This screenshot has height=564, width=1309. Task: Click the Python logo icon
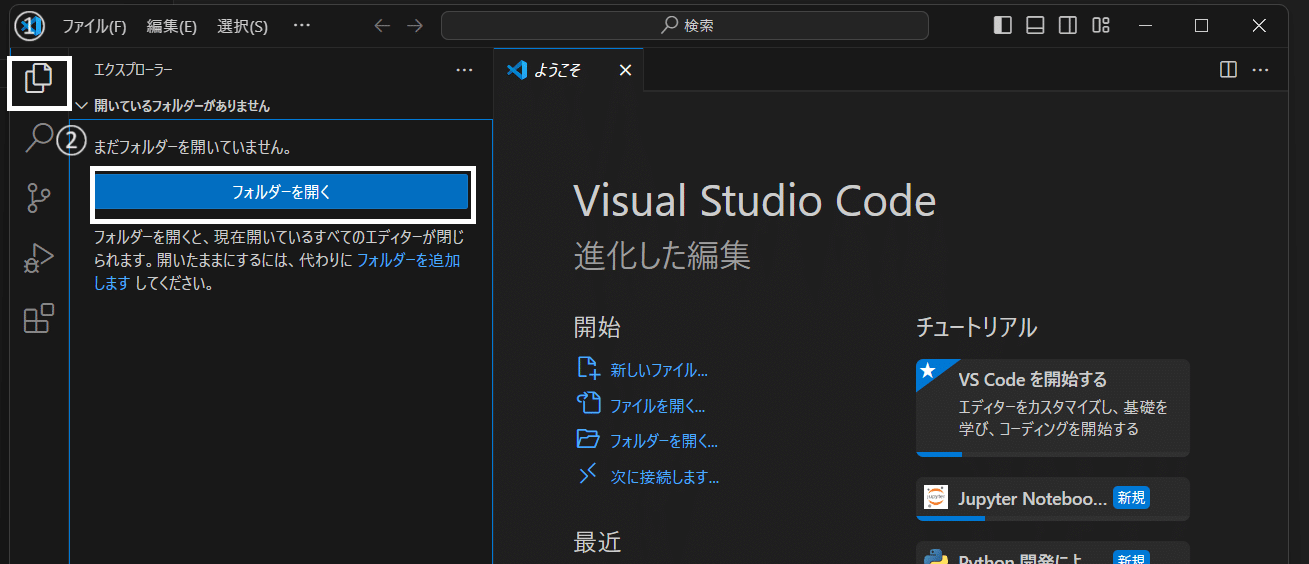point(937,558)
